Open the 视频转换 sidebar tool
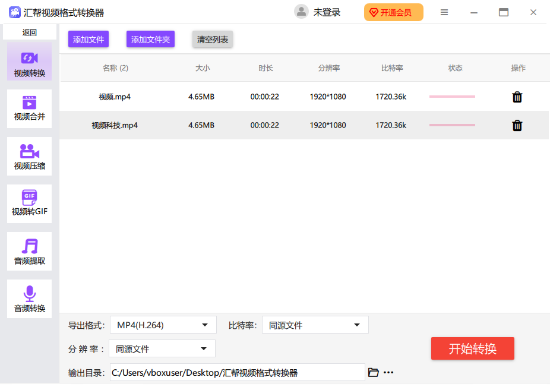The width and height of the screenshot is (550, 385). [x=29, y=62]
